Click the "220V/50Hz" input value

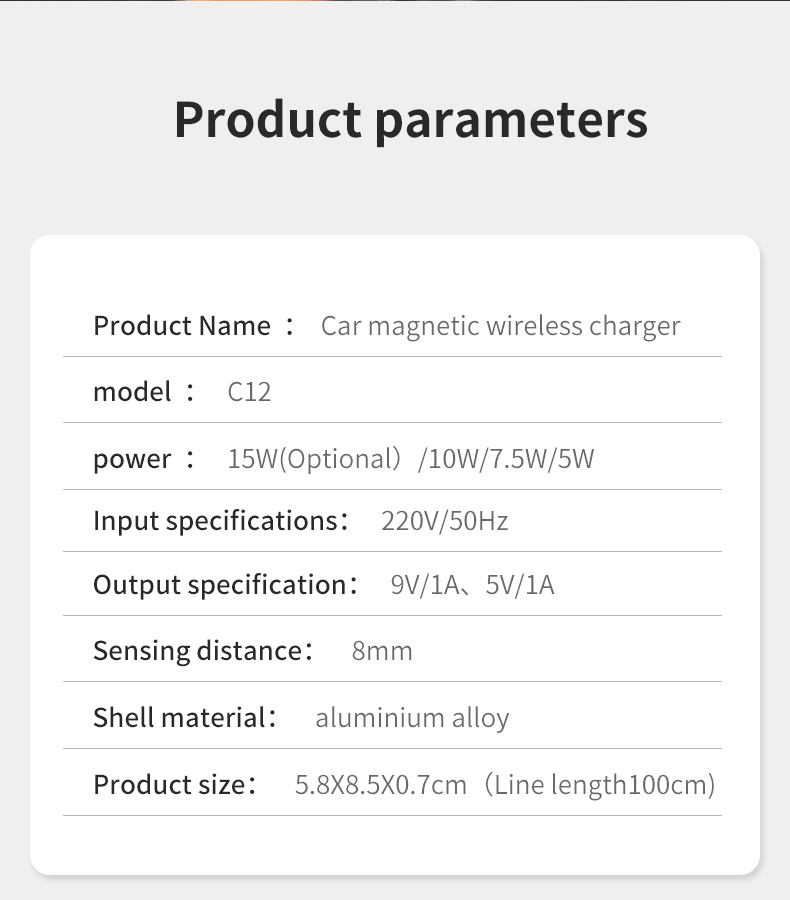(x=444, y=521)
